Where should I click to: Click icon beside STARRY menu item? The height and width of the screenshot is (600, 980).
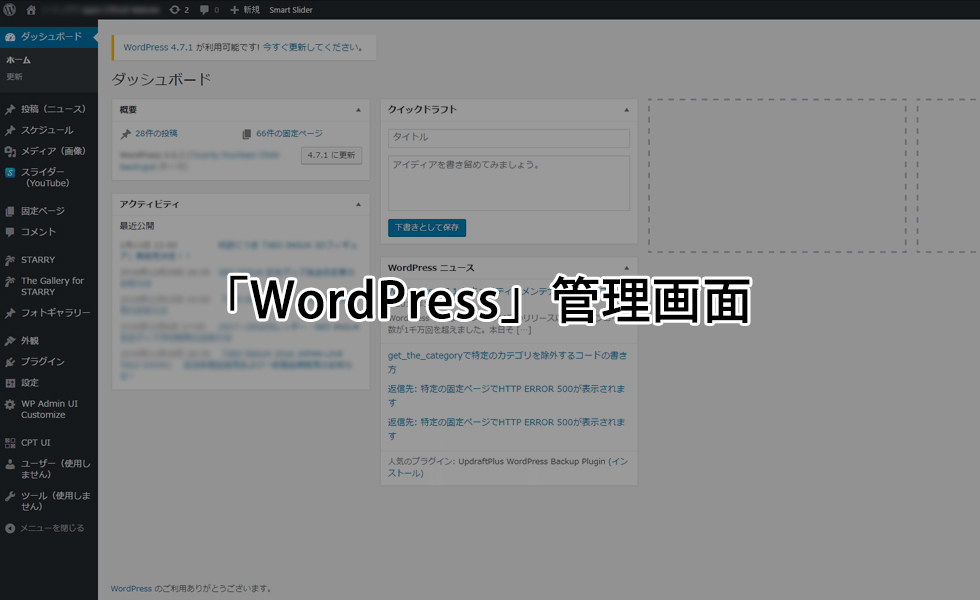[10, 260]
